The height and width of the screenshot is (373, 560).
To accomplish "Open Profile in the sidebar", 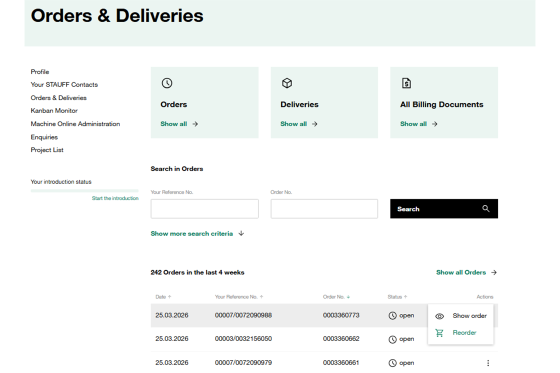I will tap(40, 72).
